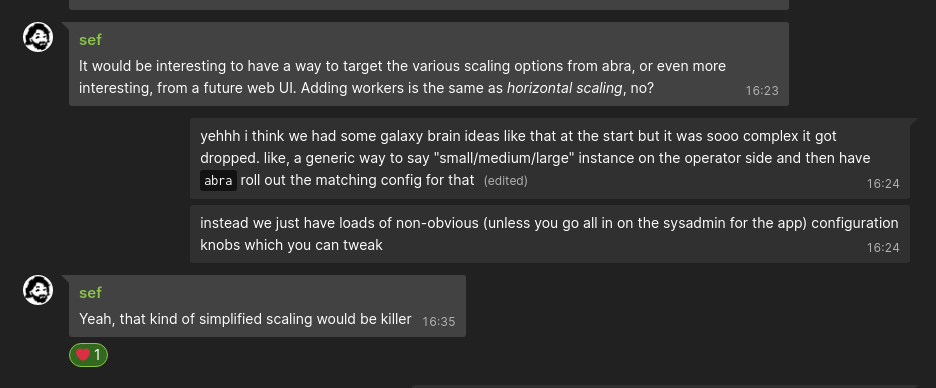Select the message about targeting scaling options from abra
936x388 pixels.
429,64
